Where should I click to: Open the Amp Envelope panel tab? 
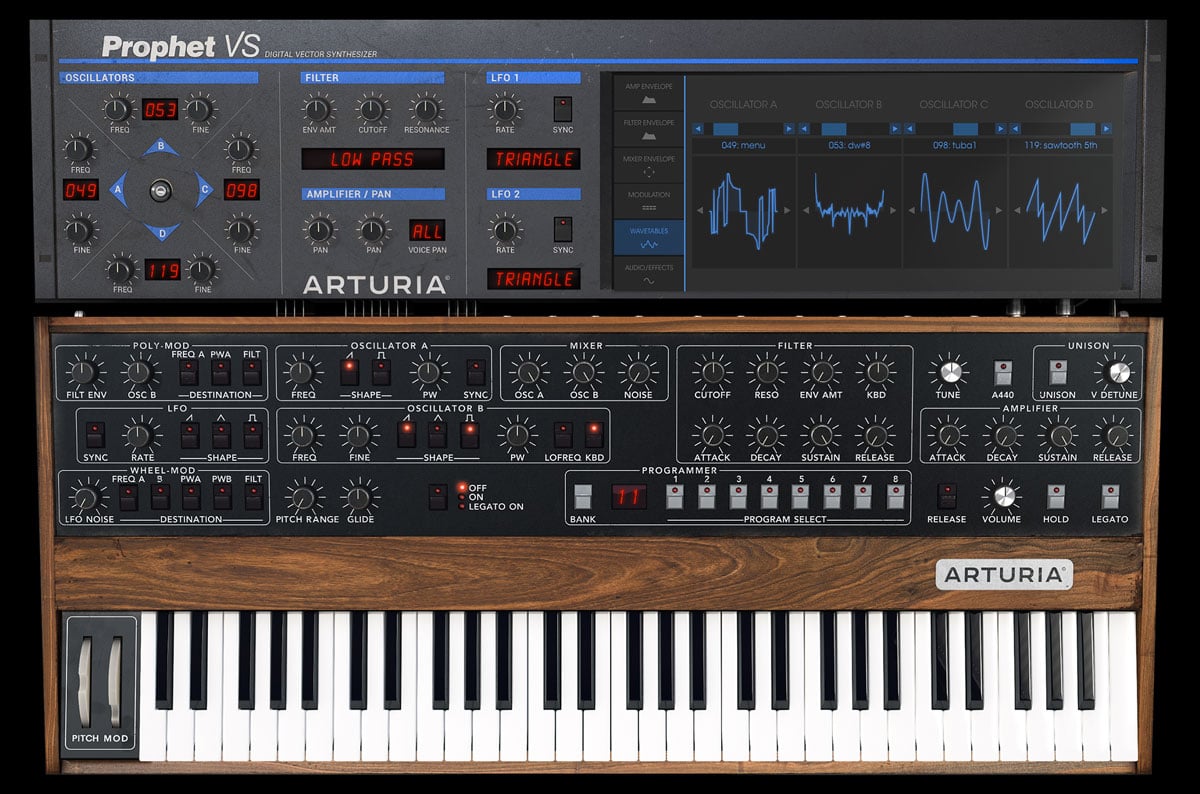click(649, 94)
